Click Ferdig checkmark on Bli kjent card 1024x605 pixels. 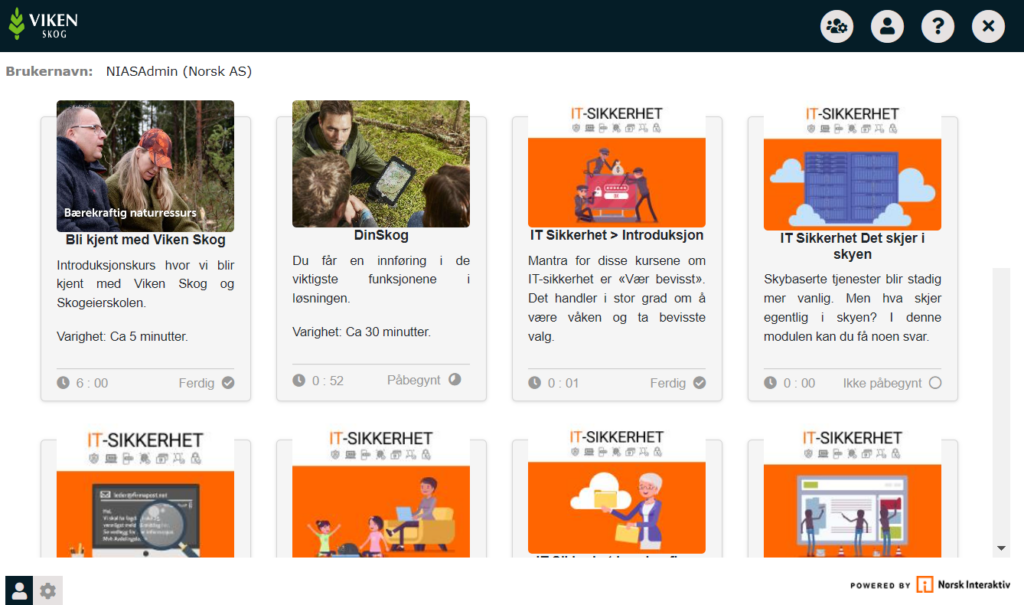[x=228, y=383]
